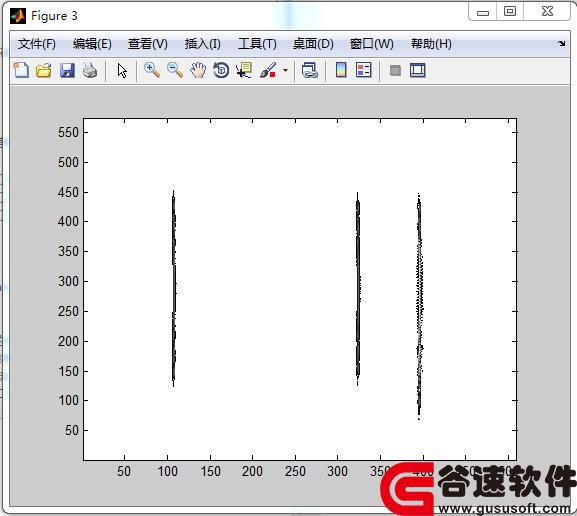Choose the Data Cursor tool
Viewport: 577px width, 516px height.
(x=244, y=70)
